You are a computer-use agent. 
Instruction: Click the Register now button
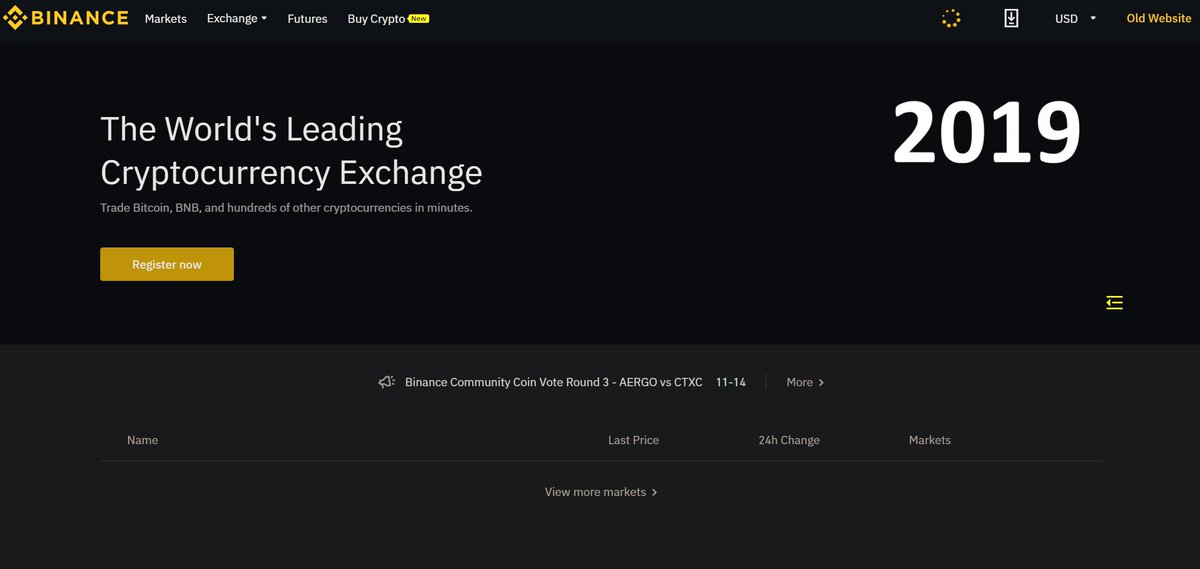[167, 264]
